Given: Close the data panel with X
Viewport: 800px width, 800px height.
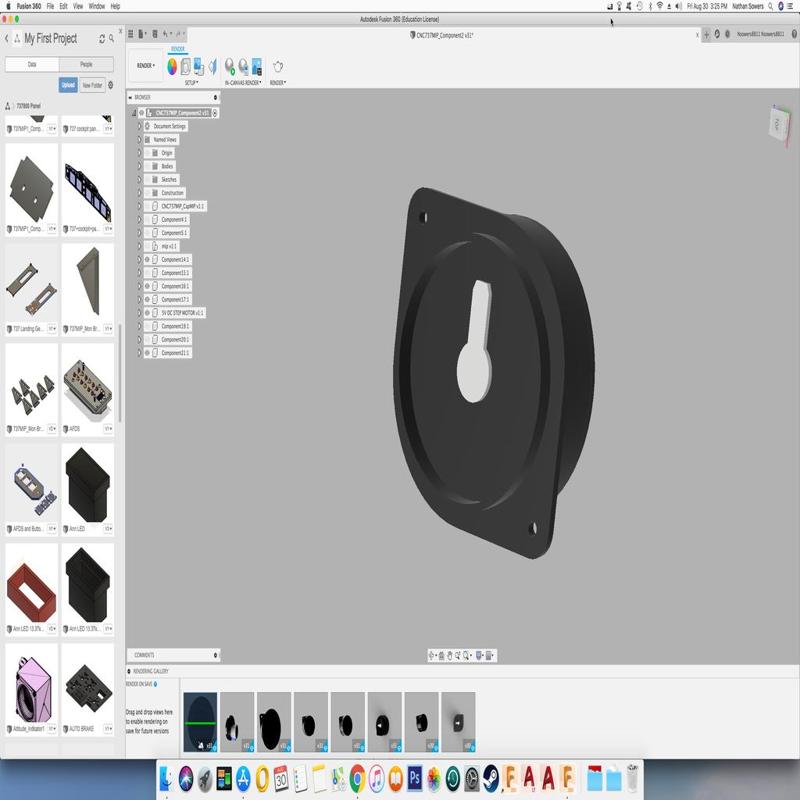Looking at the screenshot, I should pos(120,31).
